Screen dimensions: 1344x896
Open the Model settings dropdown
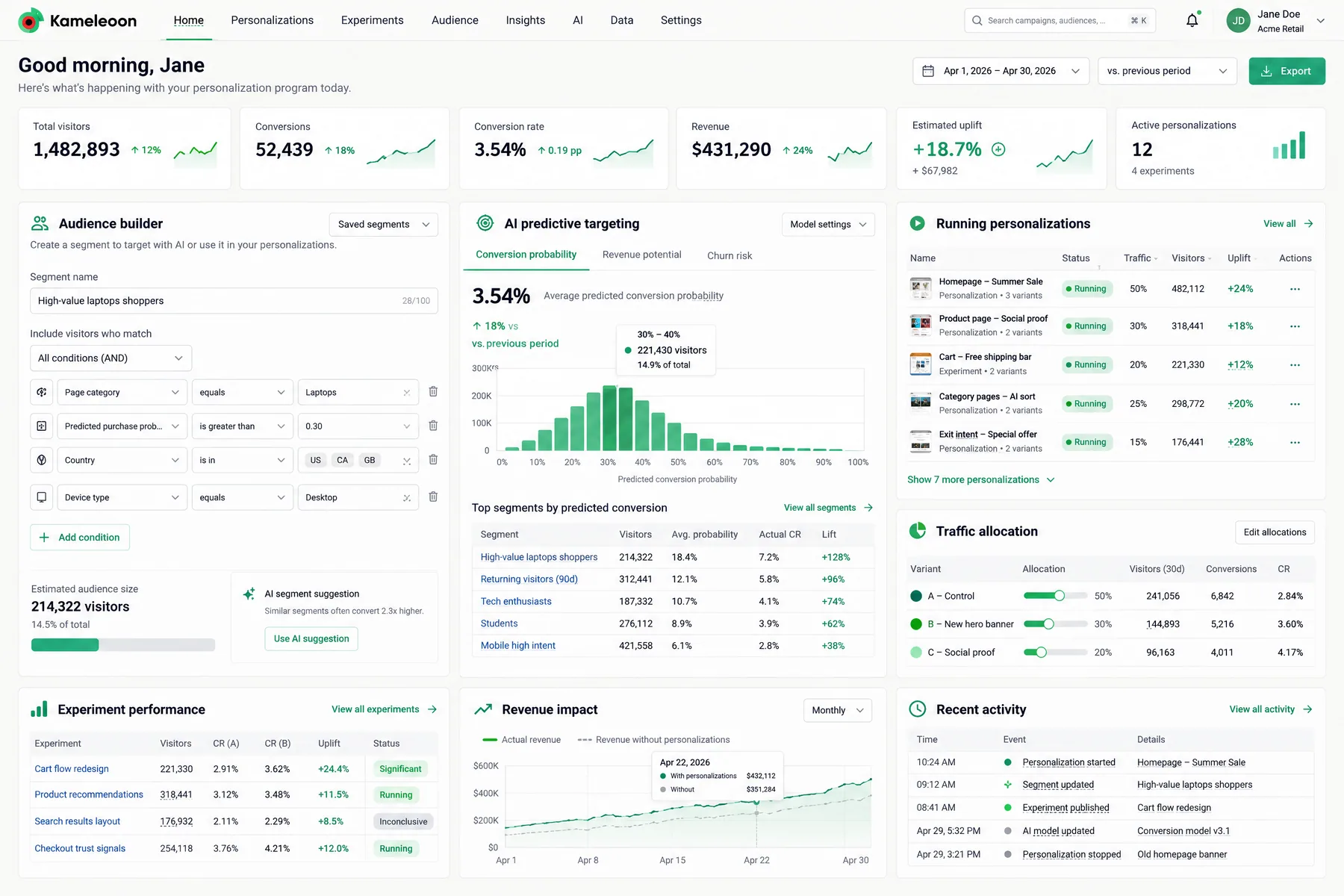tap(828, 224)
